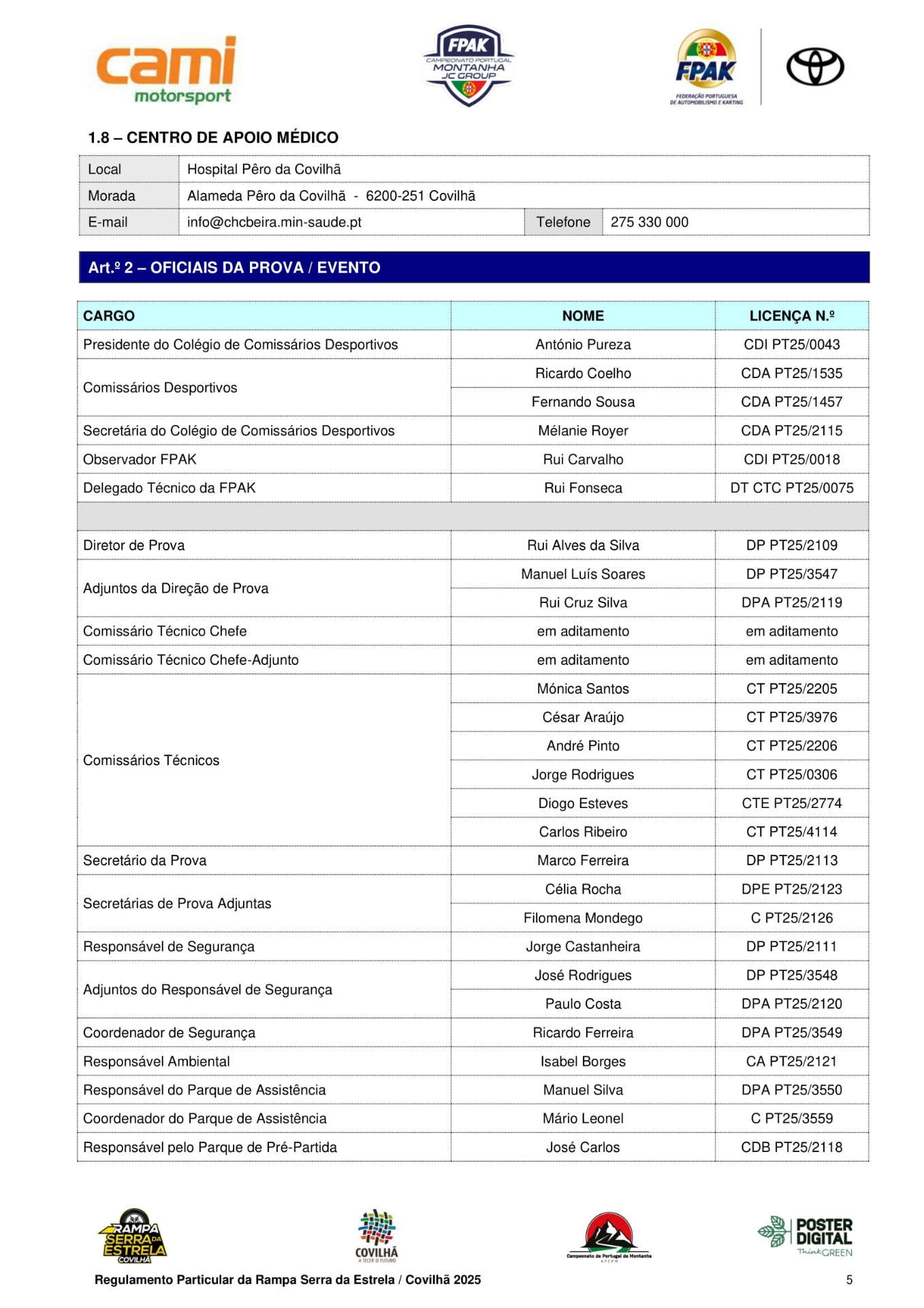Screen dimensions: 924x1308
Task: Click the 1.8 Centro de Apoio Médico heading
Action: (x=213, y=138)
